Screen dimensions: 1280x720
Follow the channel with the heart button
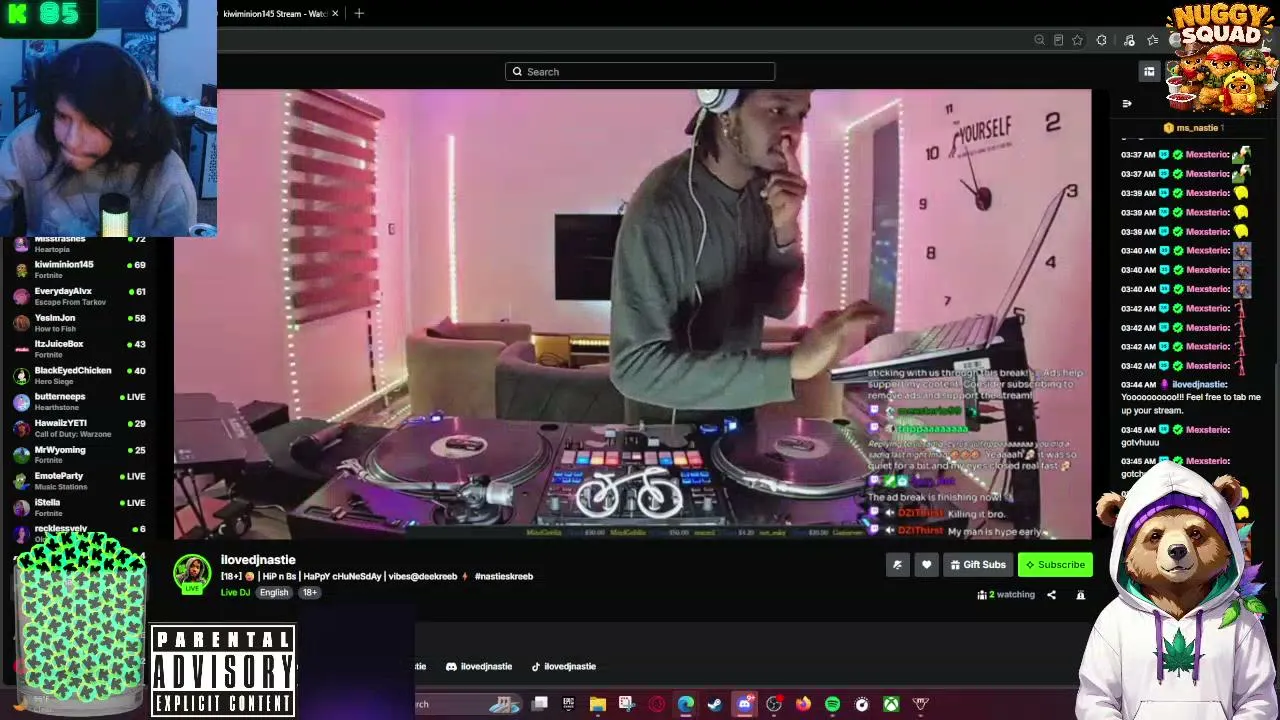coord(927,565)
